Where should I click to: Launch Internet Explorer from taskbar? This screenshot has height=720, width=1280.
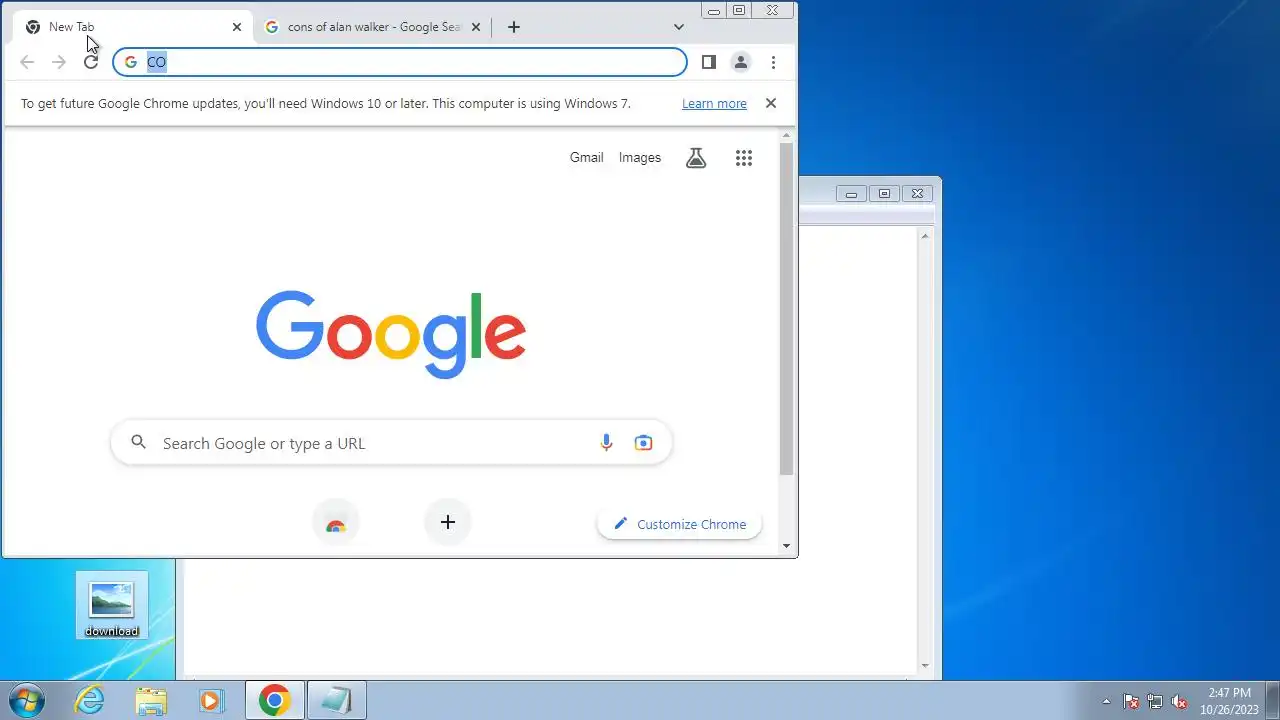tap(90, 700)
